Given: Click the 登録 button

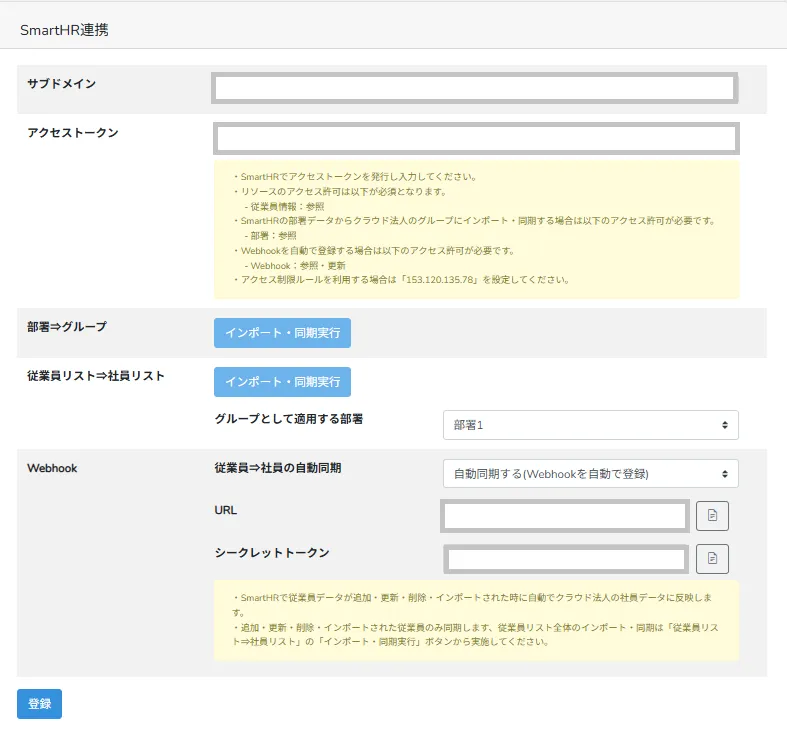Looking at the screenshot, I should (39, 703).
